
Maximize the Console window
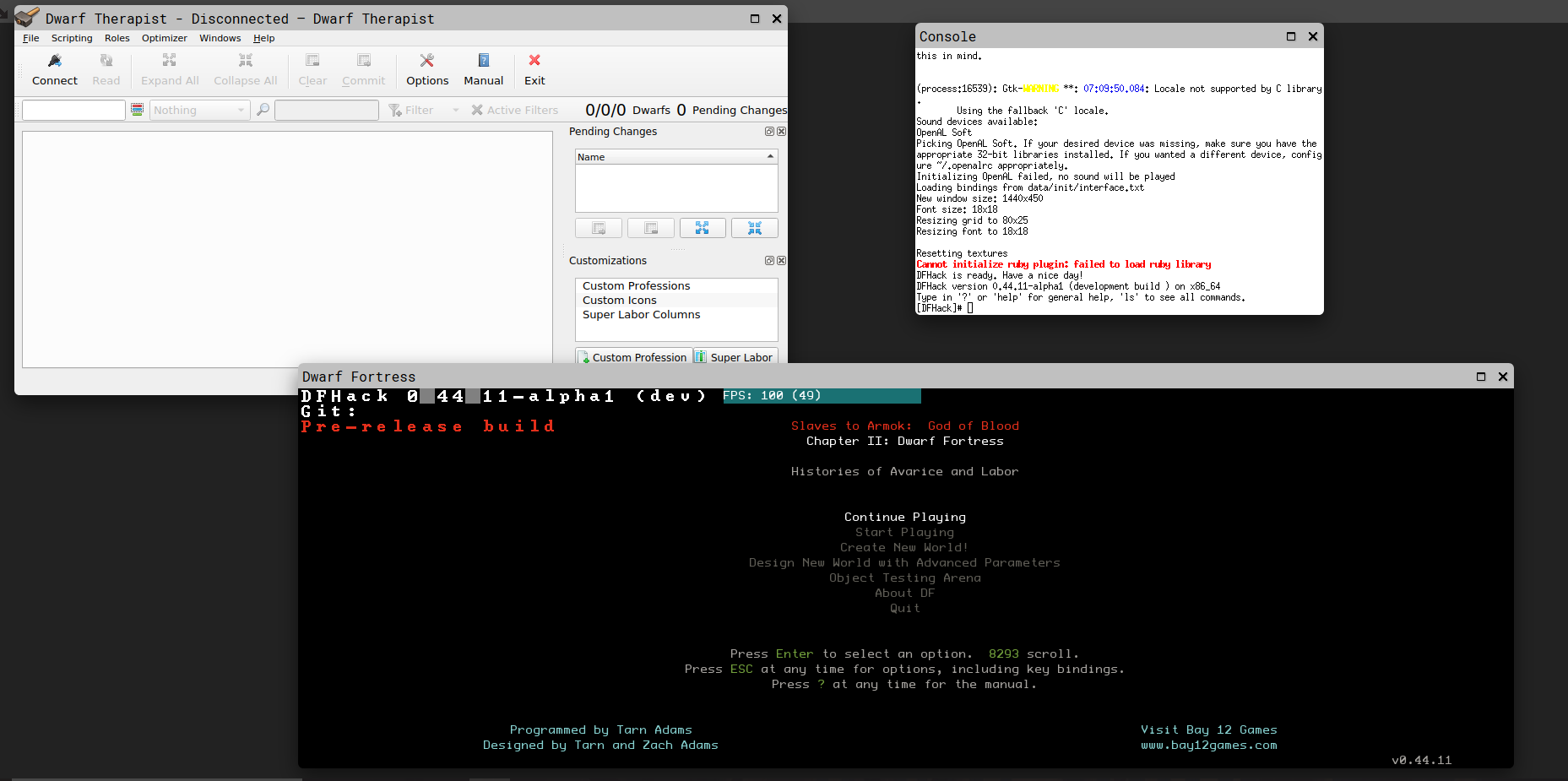pyautogui.click(x=1291, y=36)
